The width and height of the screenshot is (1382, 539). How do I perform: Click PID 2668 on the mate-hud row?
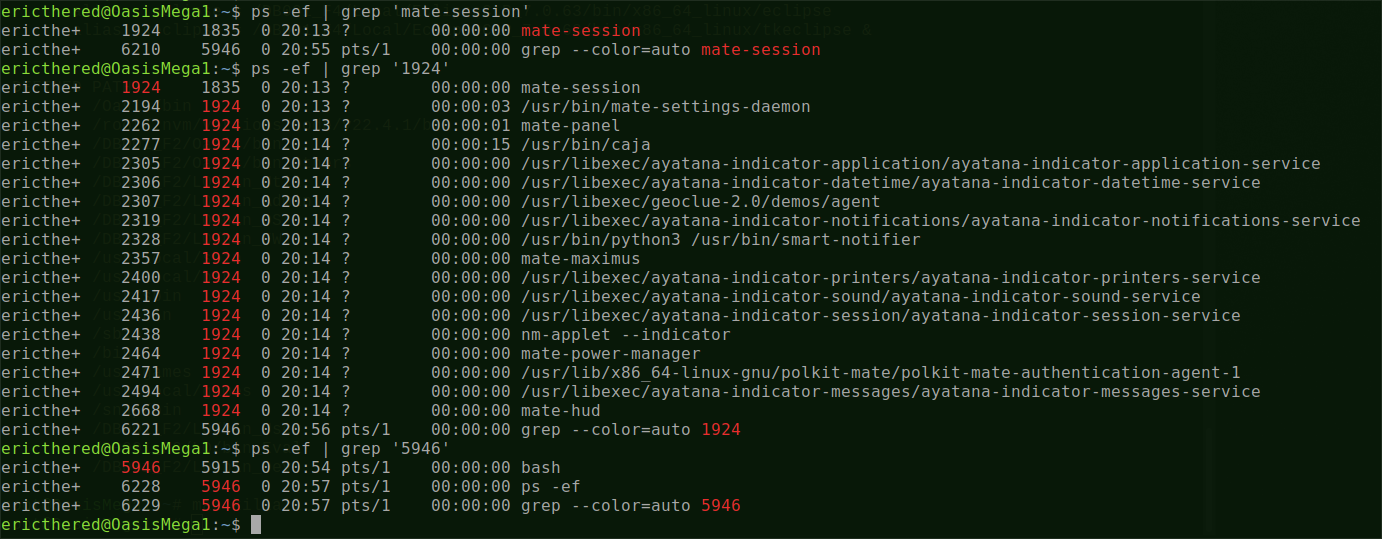[141, 411]
